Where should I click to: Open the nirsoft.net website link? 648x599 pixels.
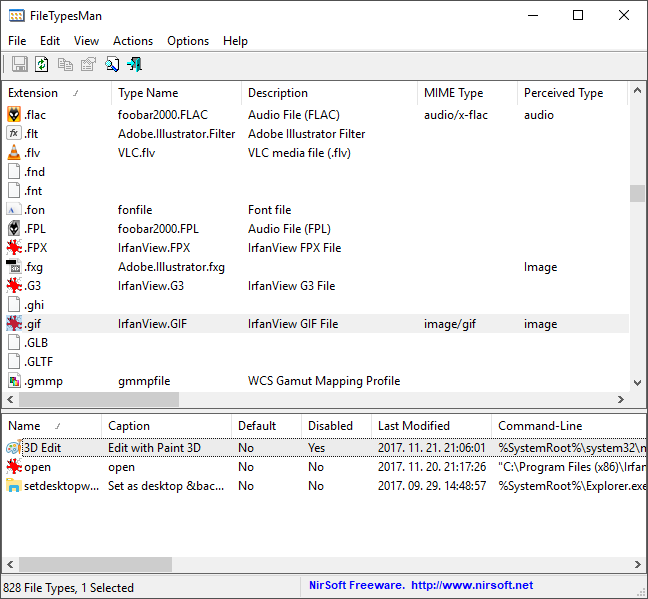click(471, 586)
